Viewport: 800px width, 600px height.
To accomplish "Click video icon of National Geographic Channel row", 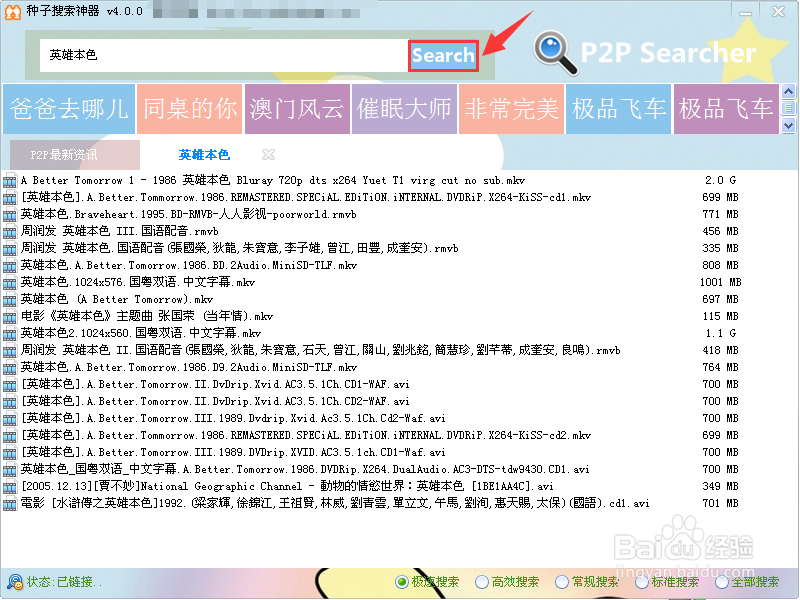I will [x=10, y=487].
